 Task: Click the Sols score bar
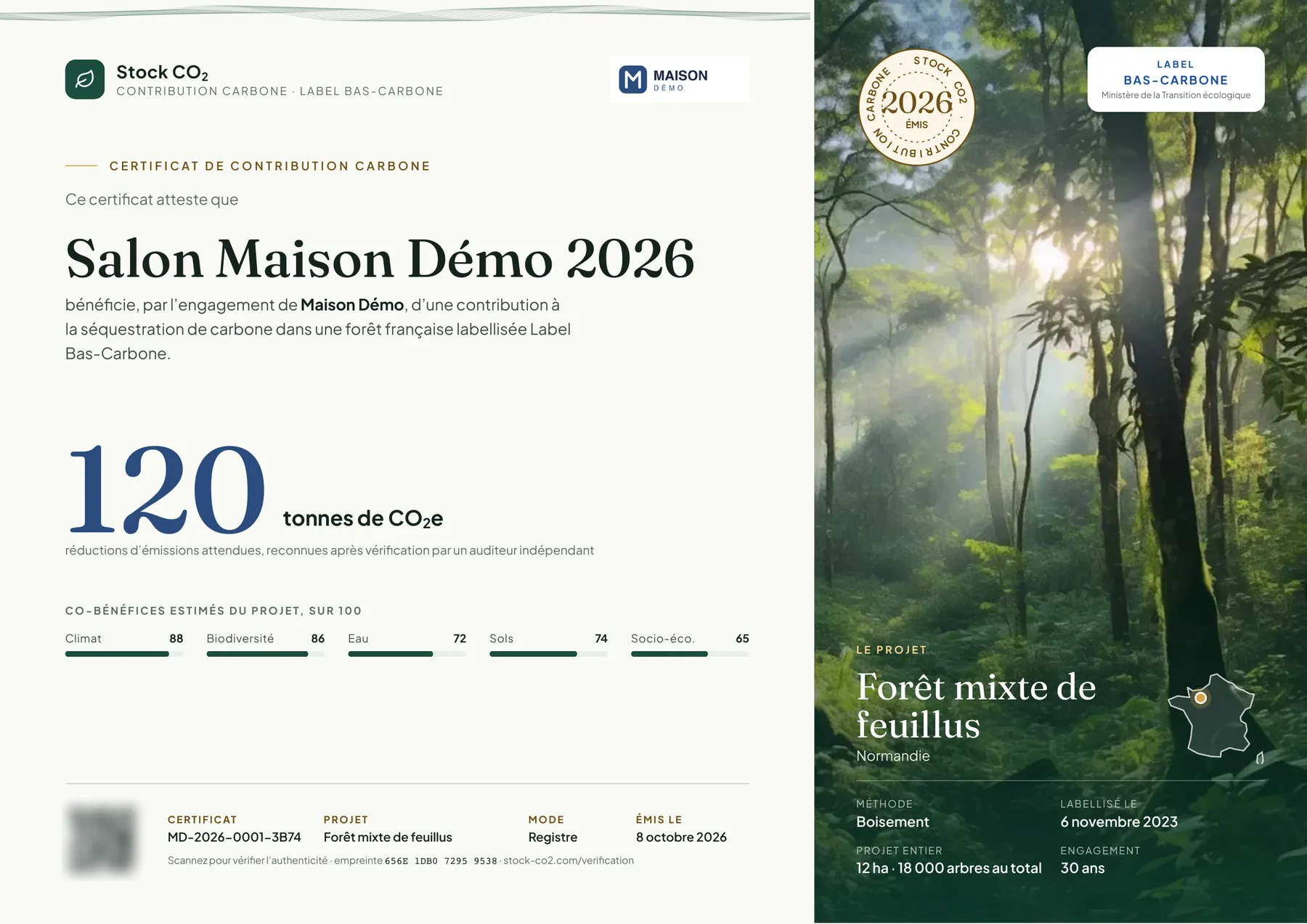548,654
